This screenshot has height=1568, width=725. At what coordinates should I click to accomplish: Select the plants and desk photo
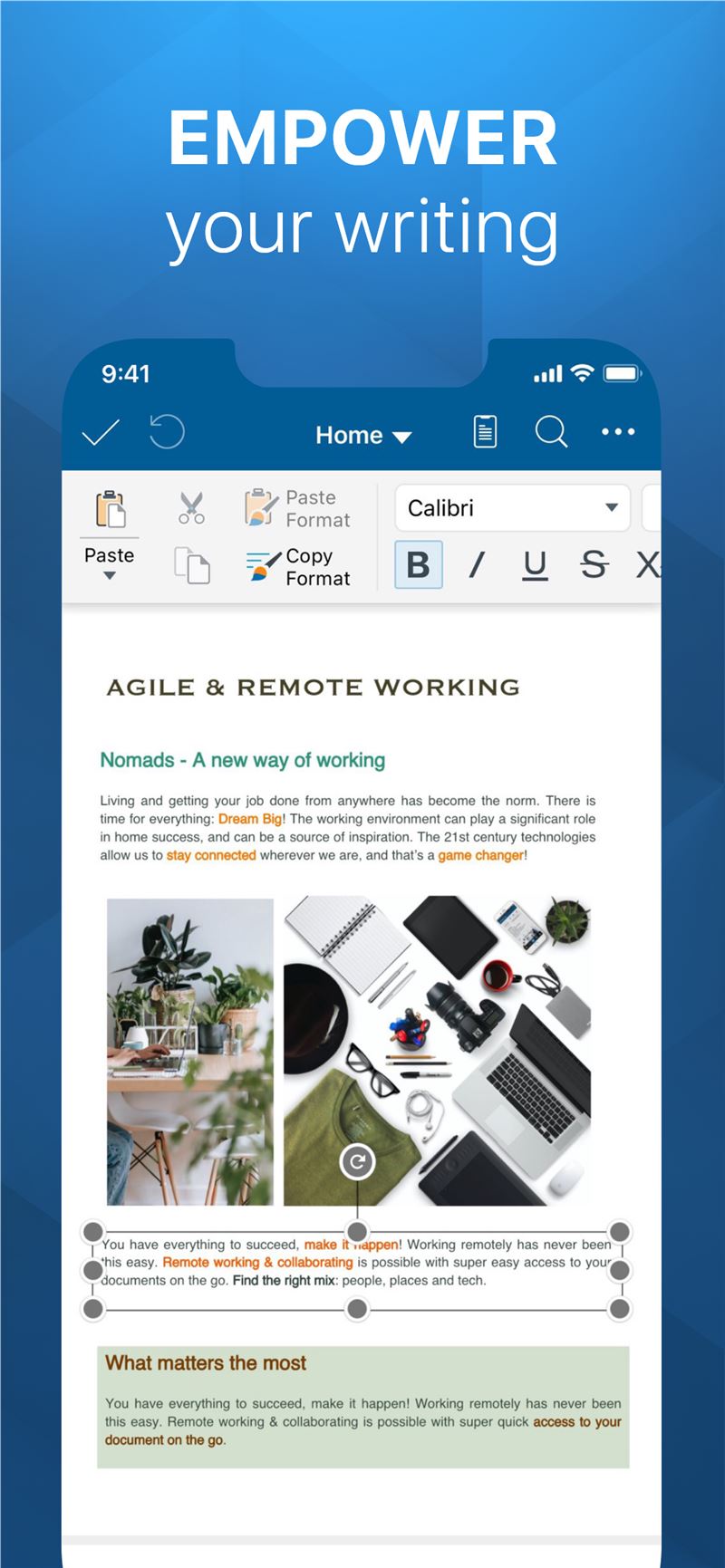[x=190, y=1052]
